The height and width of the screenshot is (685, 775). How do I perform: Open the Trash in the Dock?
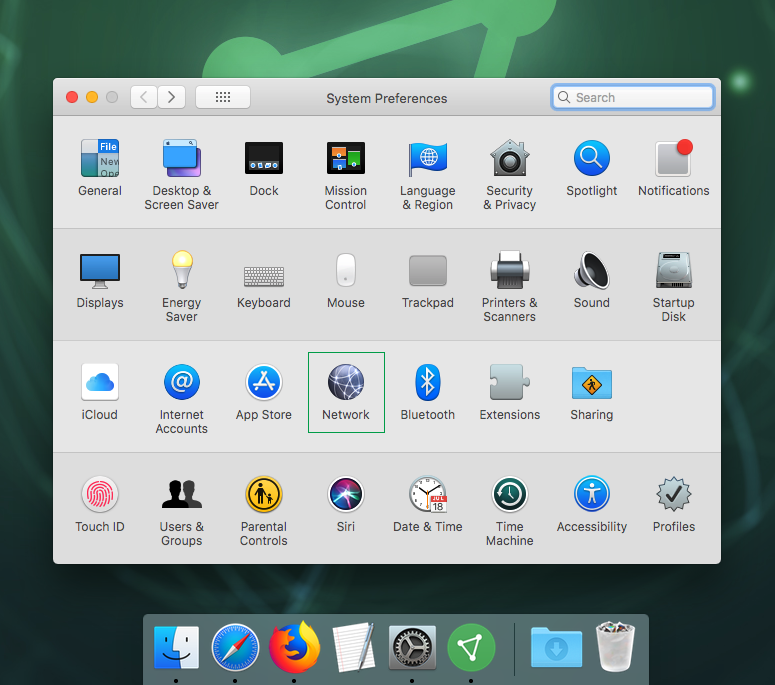point(615,647)
